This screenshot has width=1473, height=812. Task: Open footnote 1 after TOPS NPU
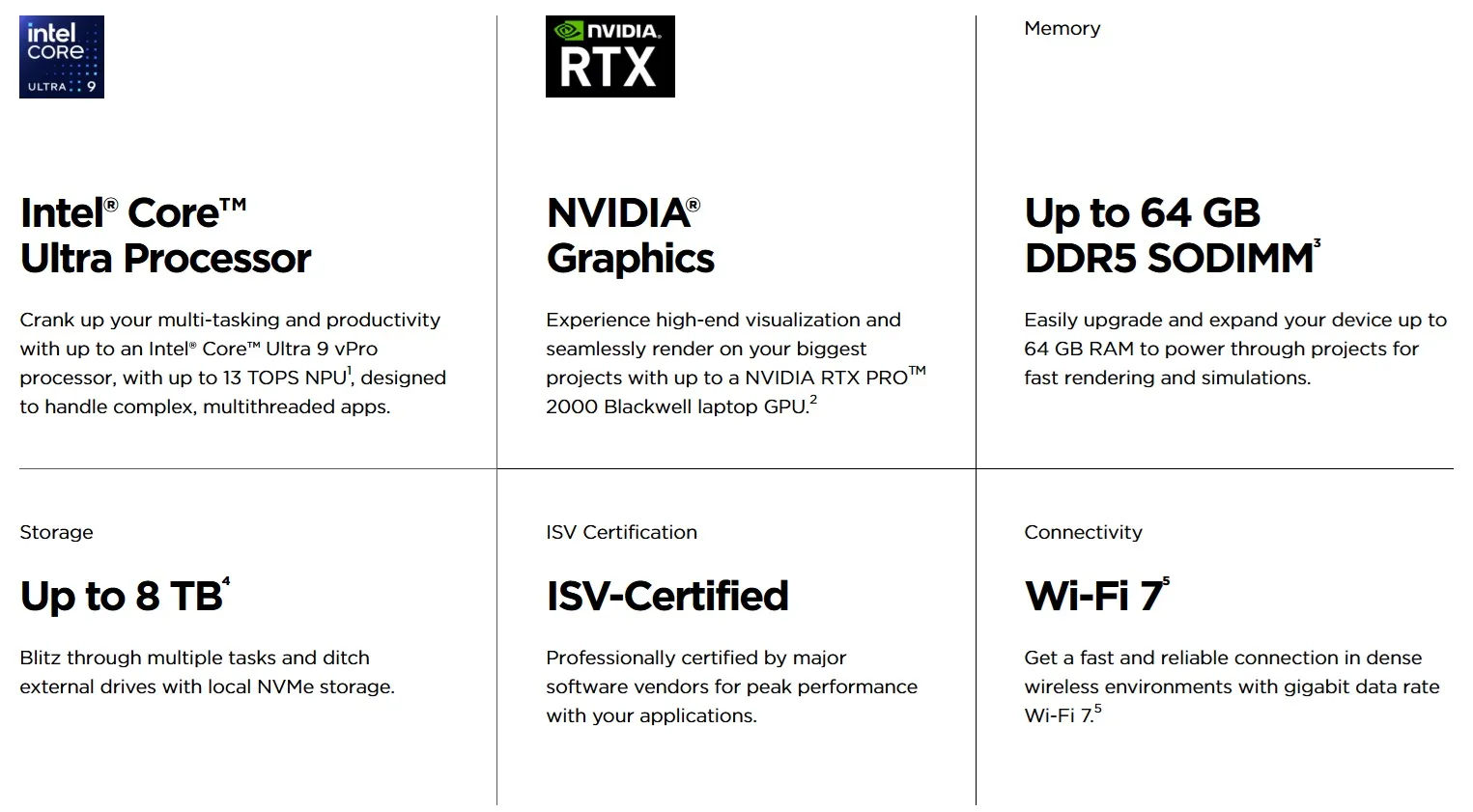point(349,372)
